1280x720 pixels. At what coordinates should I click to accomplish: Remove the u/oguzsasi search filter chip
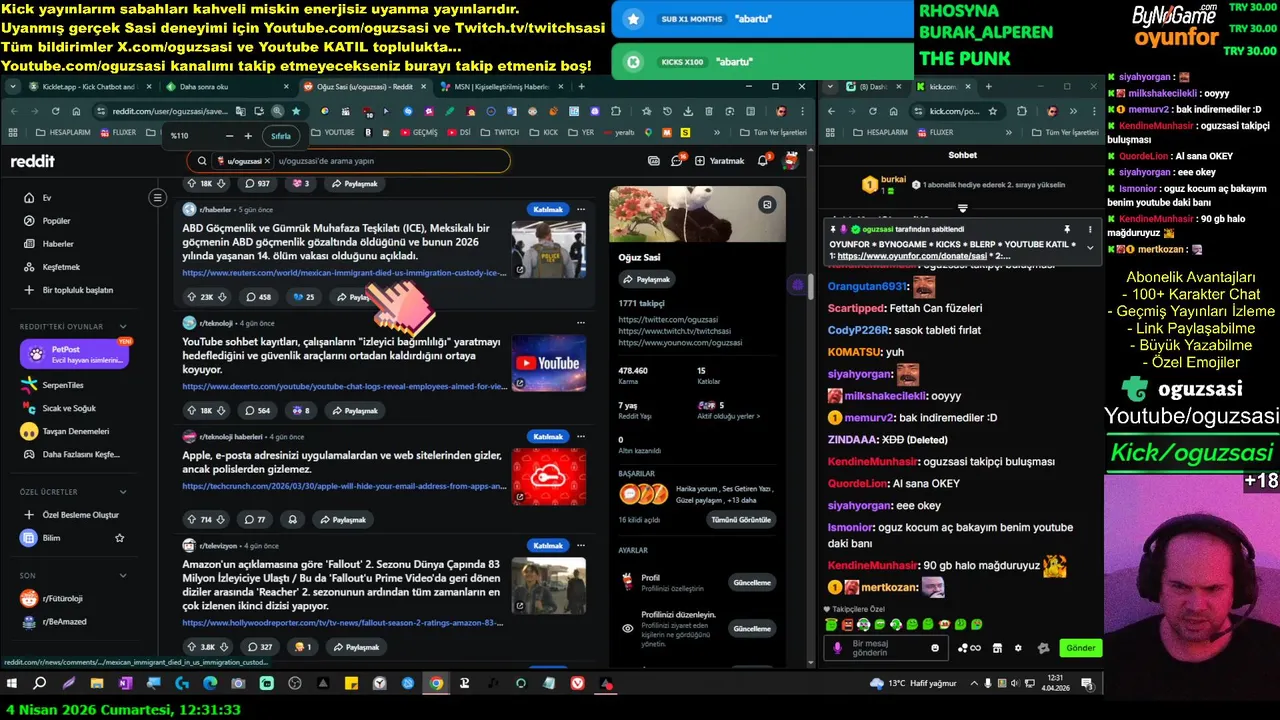267,161
